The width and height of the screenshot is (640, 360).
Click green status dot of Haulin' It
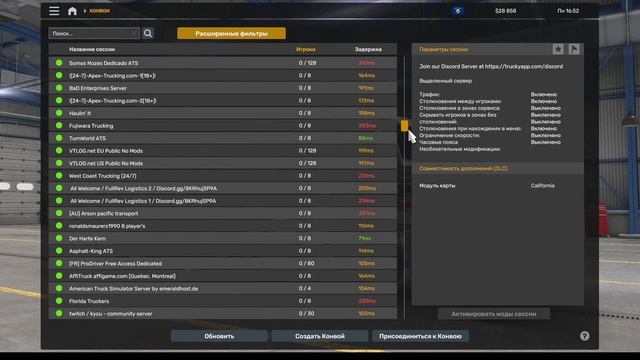tap(59, 113)
